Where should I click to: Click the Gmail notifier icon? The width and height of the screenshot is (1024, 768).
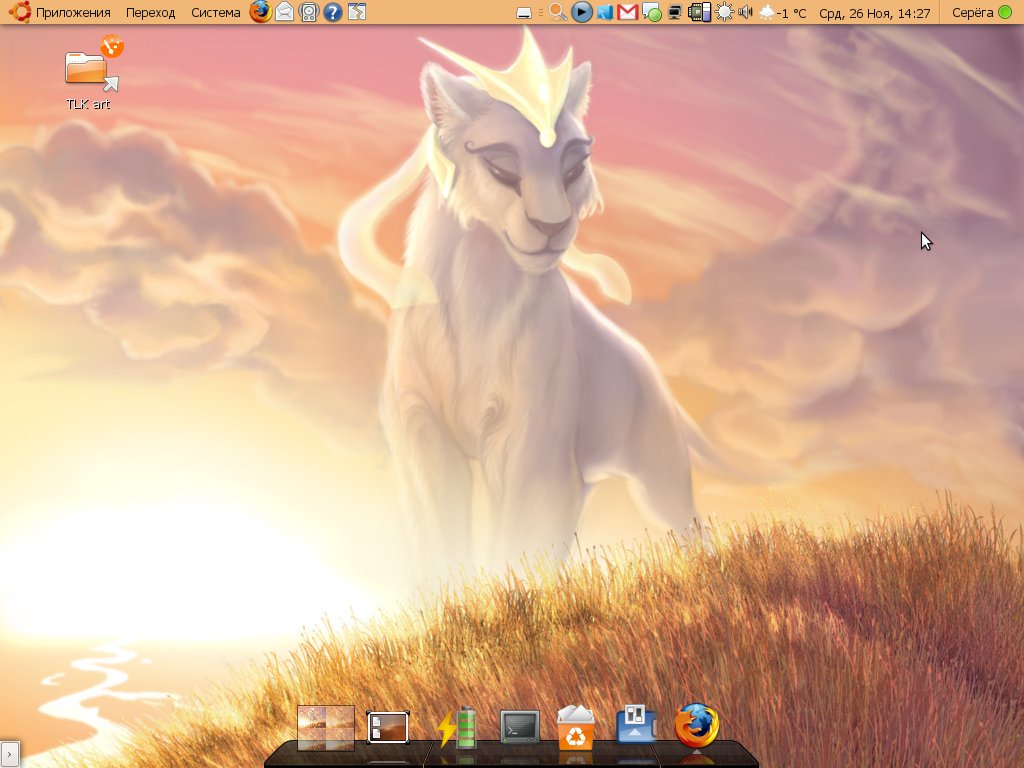(x=628, y=12)
